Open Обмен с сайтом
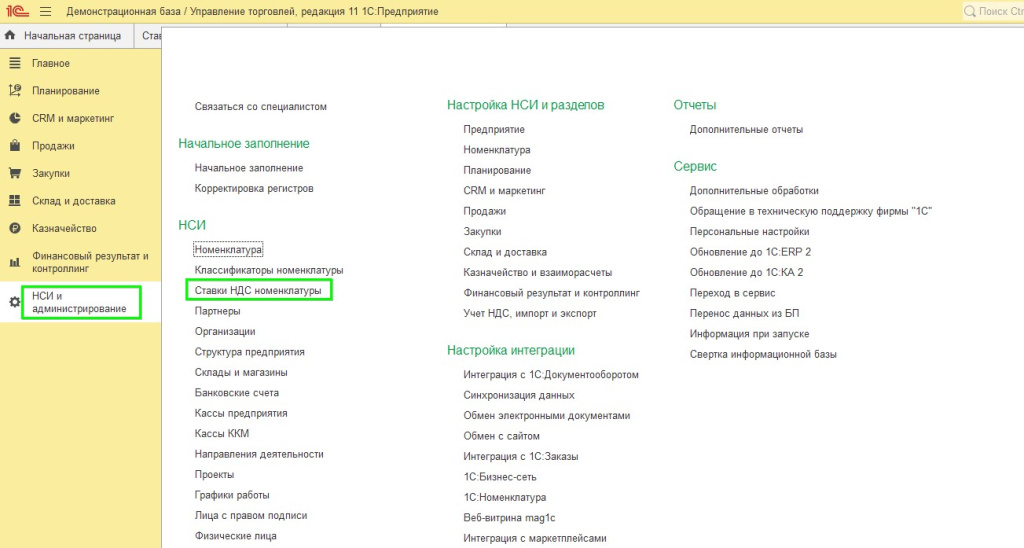Image resolution: width=1024 pixels, height=548 pixels. (x=502, y=436)
